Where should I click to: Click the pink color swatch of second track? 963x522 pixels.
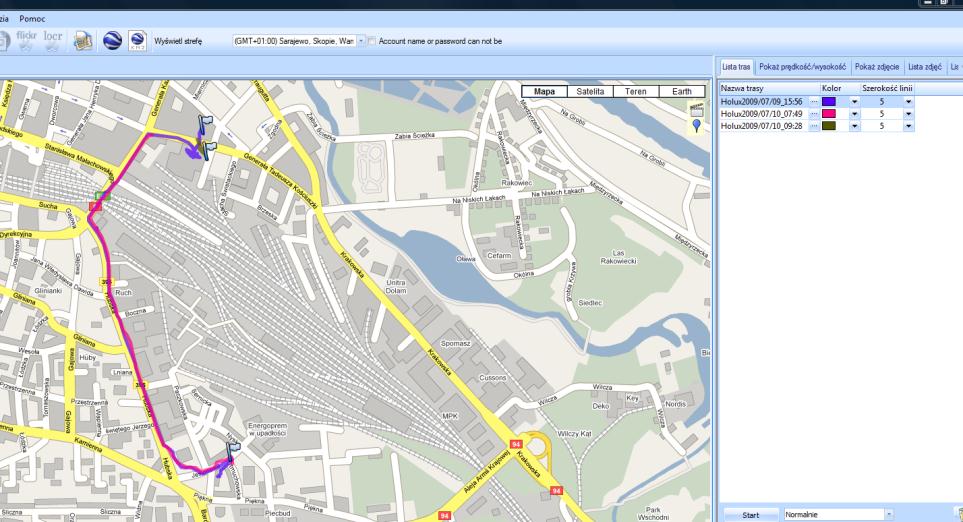828,114
